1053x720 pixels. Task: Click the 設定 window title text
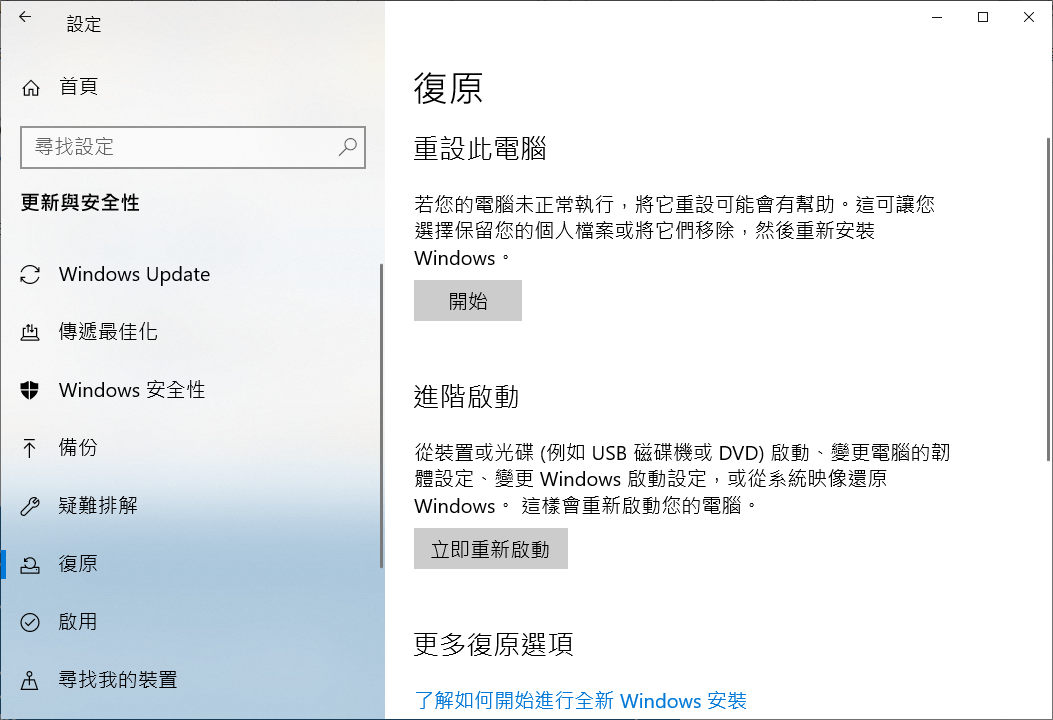pos(84,24)
